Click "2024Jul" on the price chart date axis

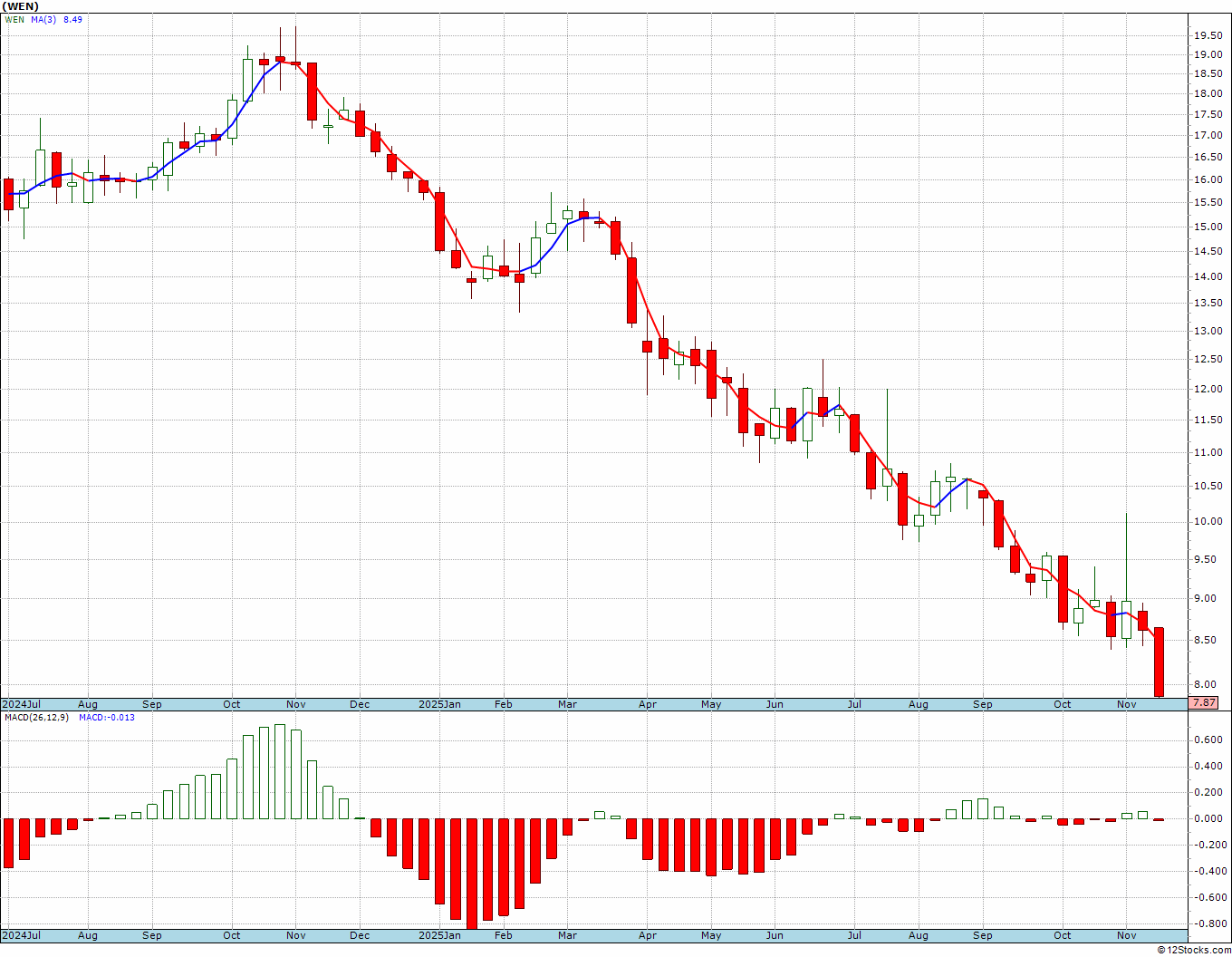point(21,704)
